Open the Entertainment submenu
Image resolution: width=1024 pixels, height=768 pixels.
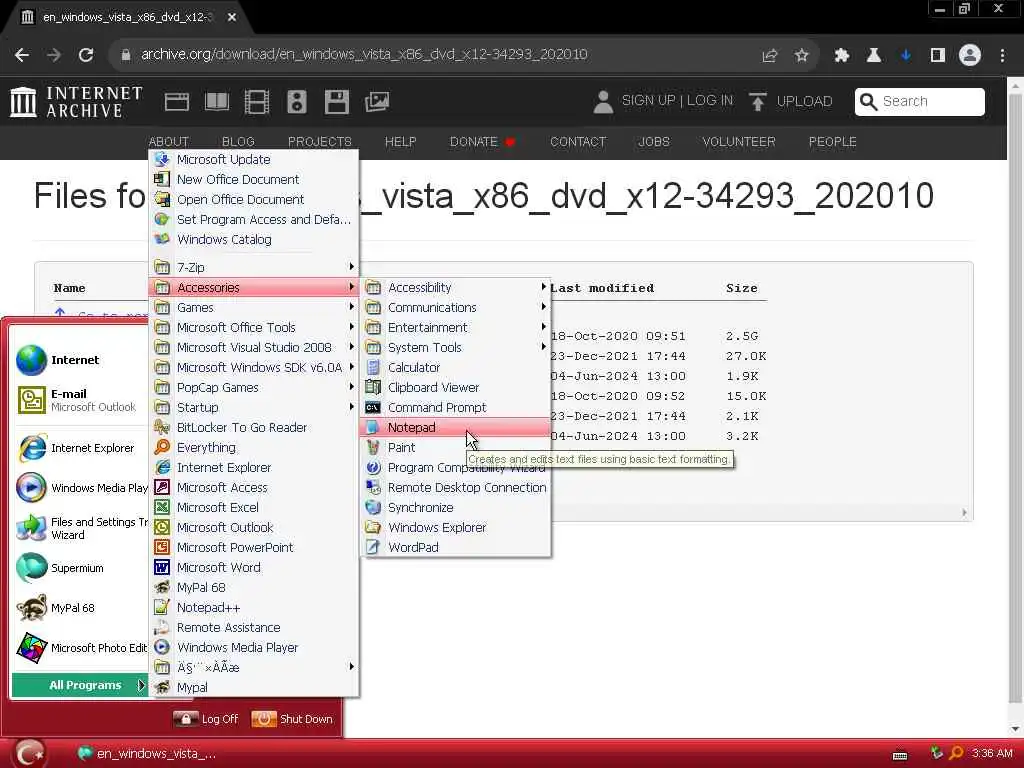[455, 327]
